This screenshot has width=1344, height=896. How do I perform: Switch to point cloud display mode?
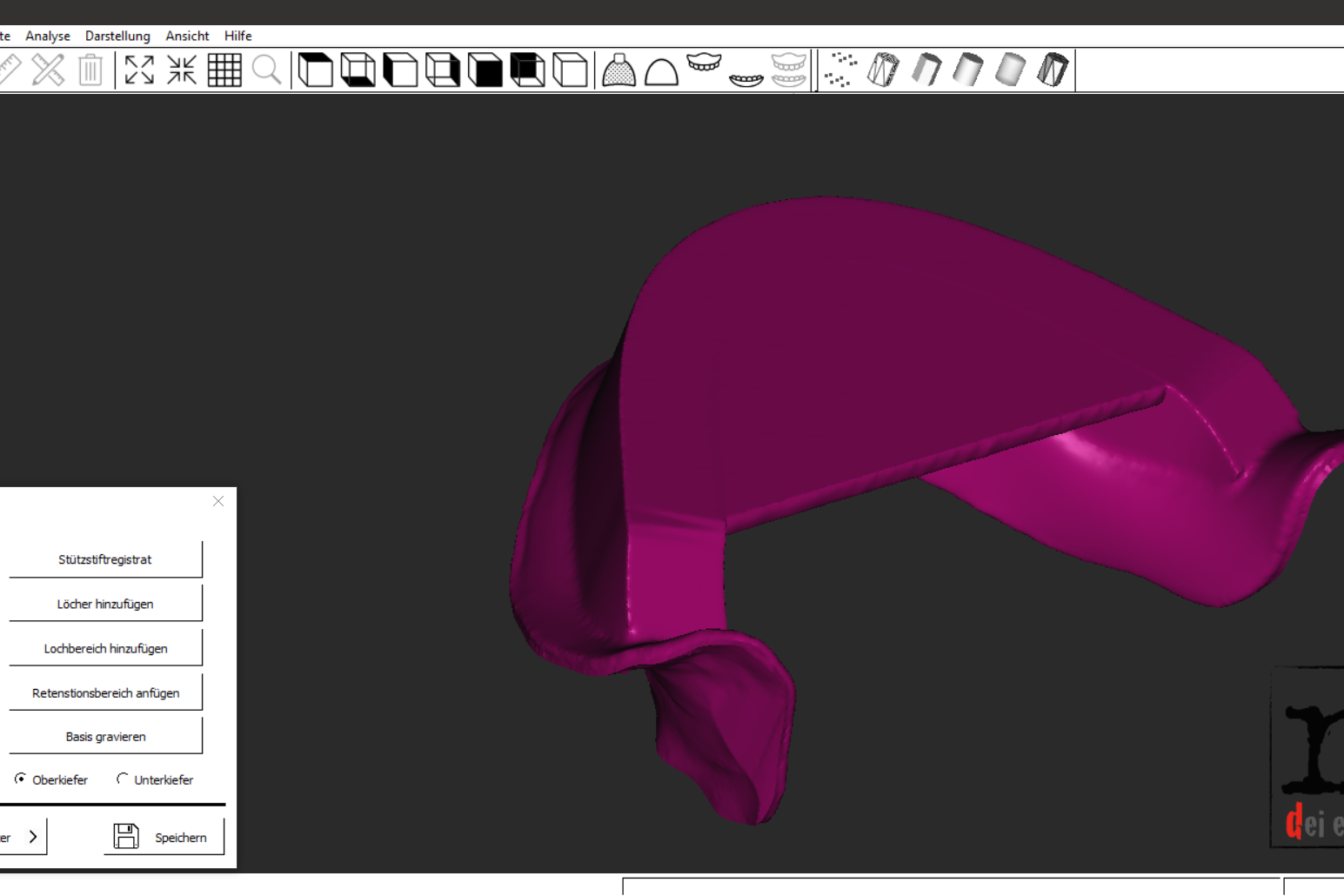840,70
